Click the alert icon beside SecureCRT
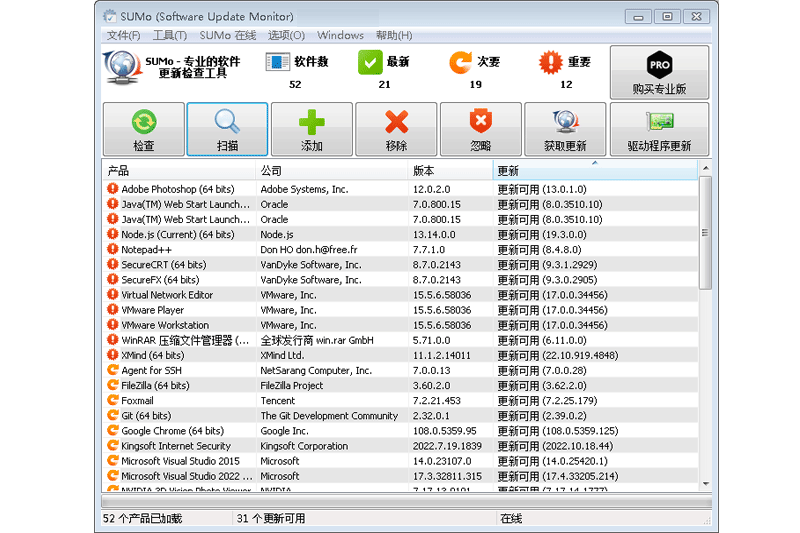The height and width of the screenshot is (533, 800). 112,264
